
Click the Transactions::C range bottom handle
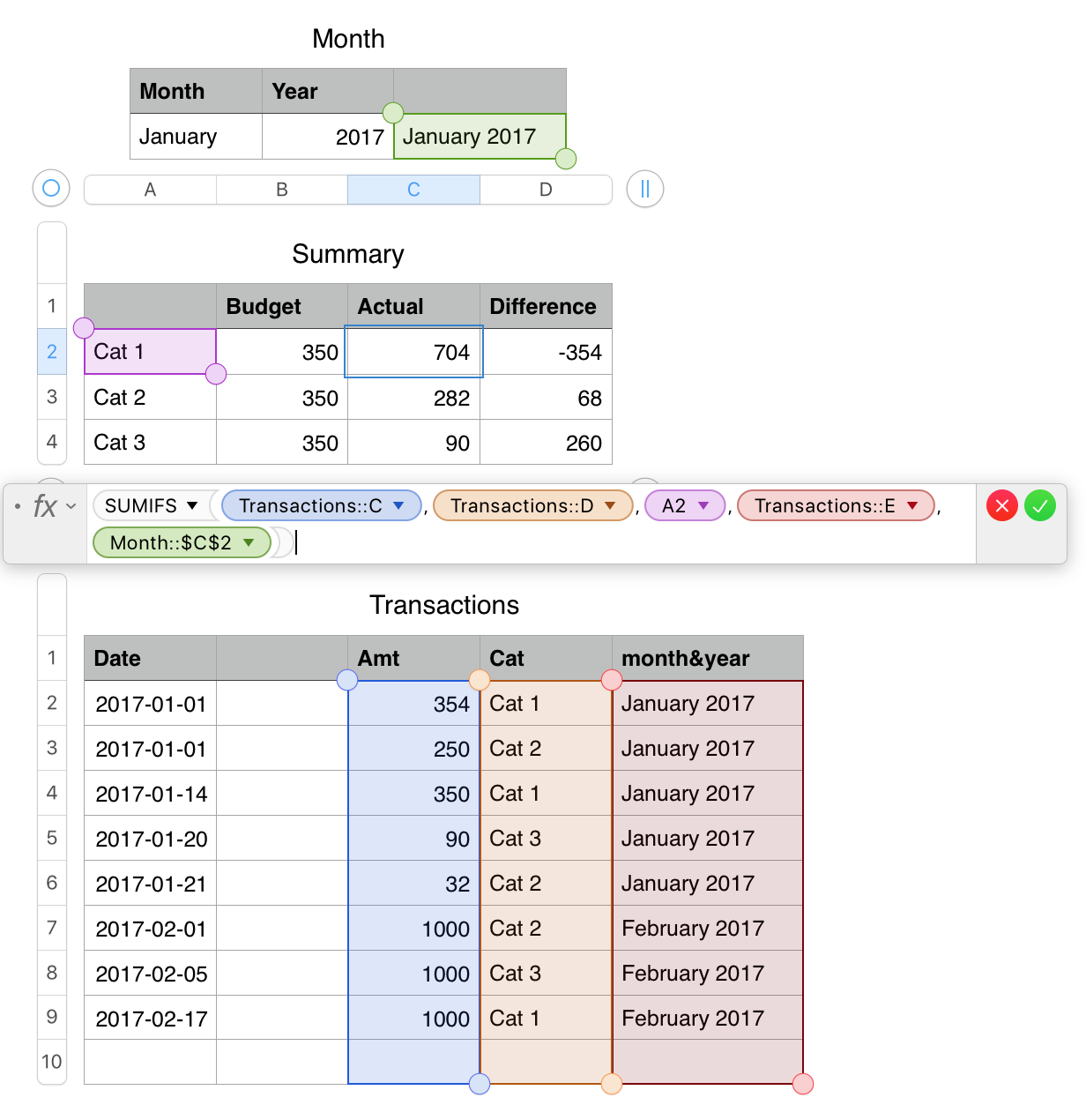click(480, 1084)
